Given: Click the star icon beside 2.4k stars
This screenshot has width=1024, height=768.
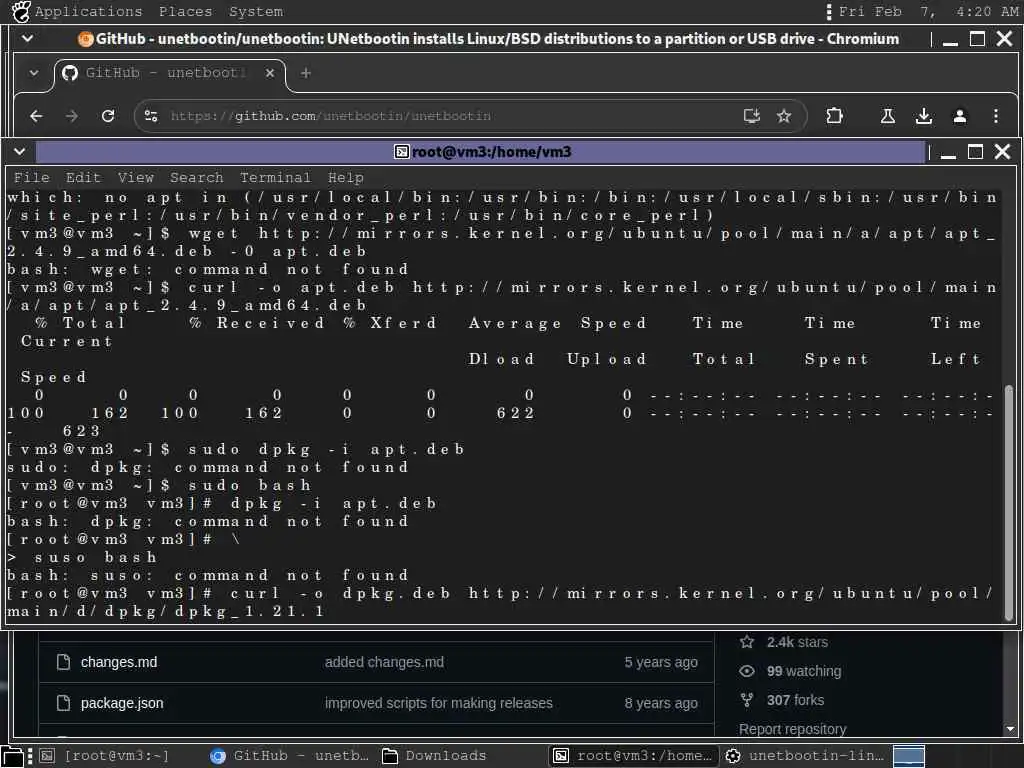Looking at the screenshot, I should (x=747, y=642).
